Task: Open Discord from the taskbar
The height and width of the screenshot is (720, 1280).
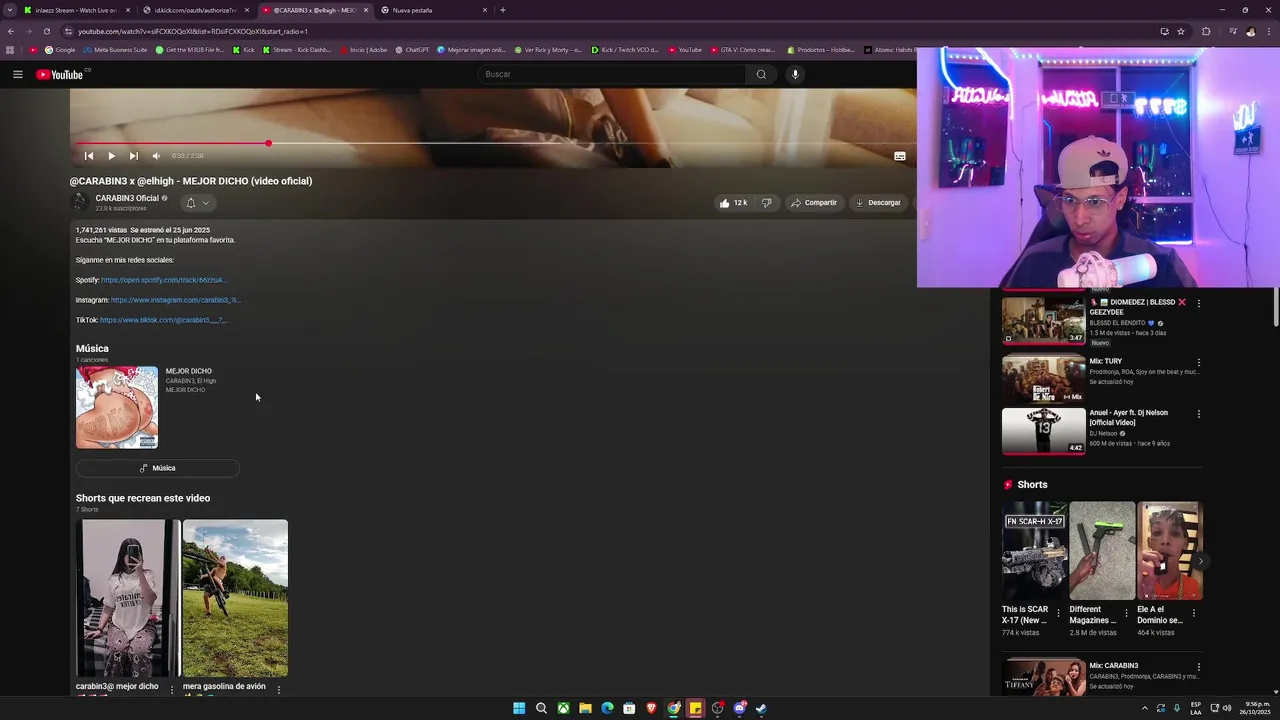Action: pyautogui.click(x=739, y=708)
